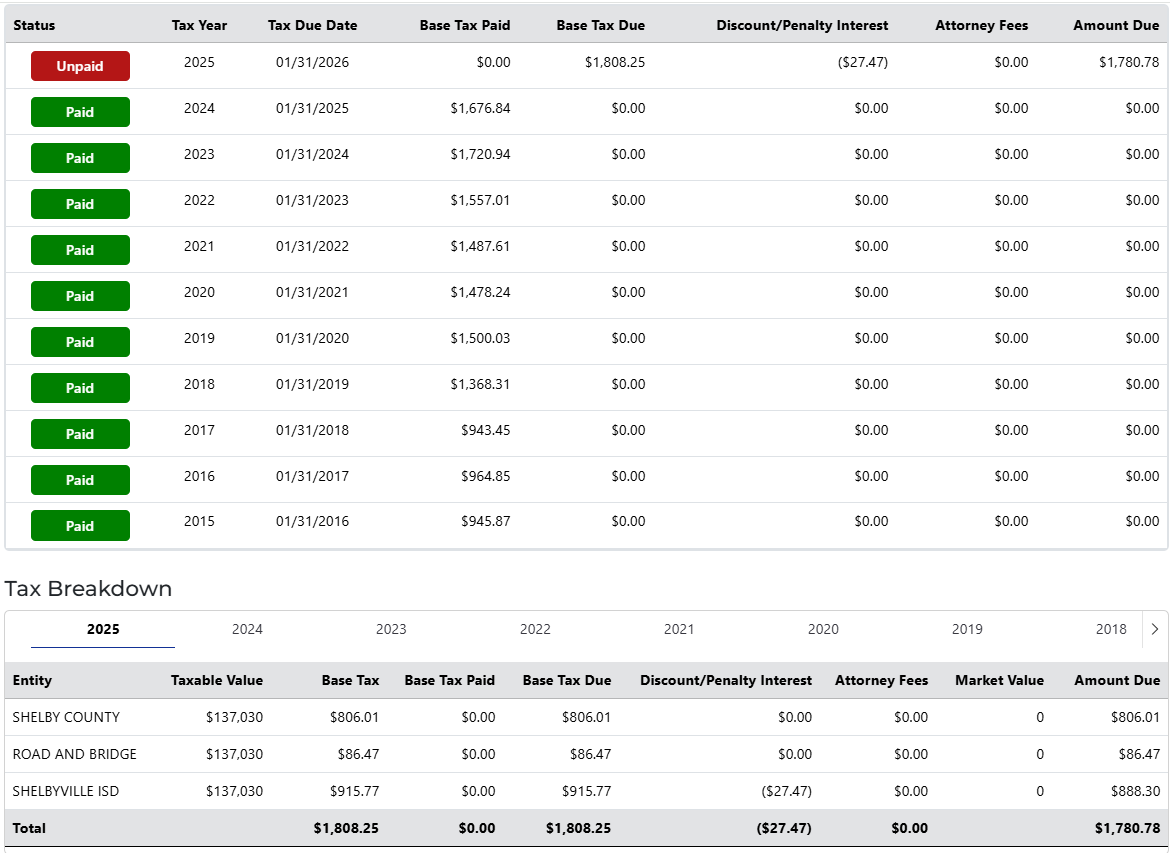Click the Tax Year column header

pyautogui.click(x=199, y=25)
